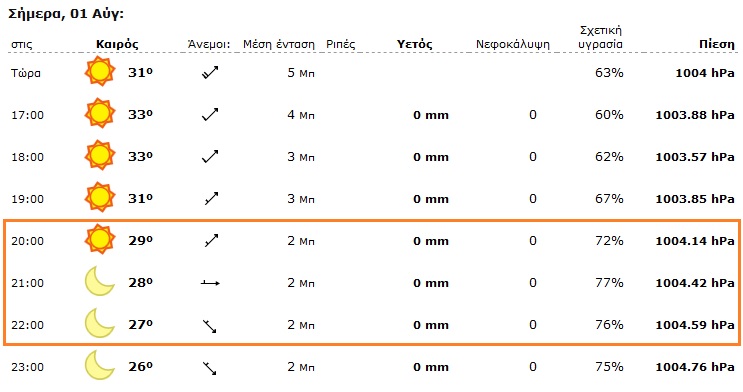Screen dimensions: 743x392
Task: Click the moon icon at 23:00
Action: tap(100, 365)
